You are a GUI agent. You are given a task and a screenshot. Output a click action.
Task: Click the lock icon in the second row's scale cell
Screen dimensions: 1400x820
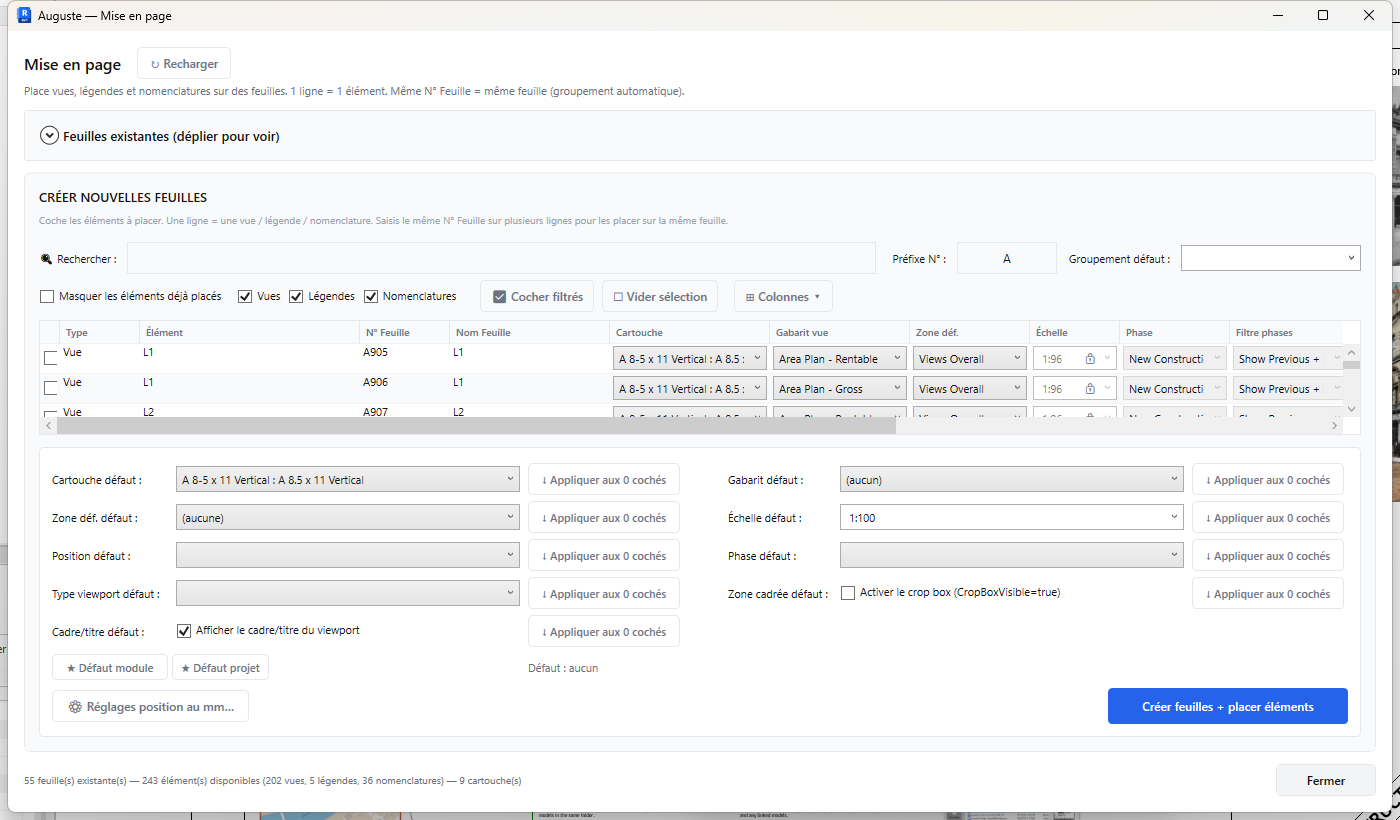click(x=1090, y=389)
